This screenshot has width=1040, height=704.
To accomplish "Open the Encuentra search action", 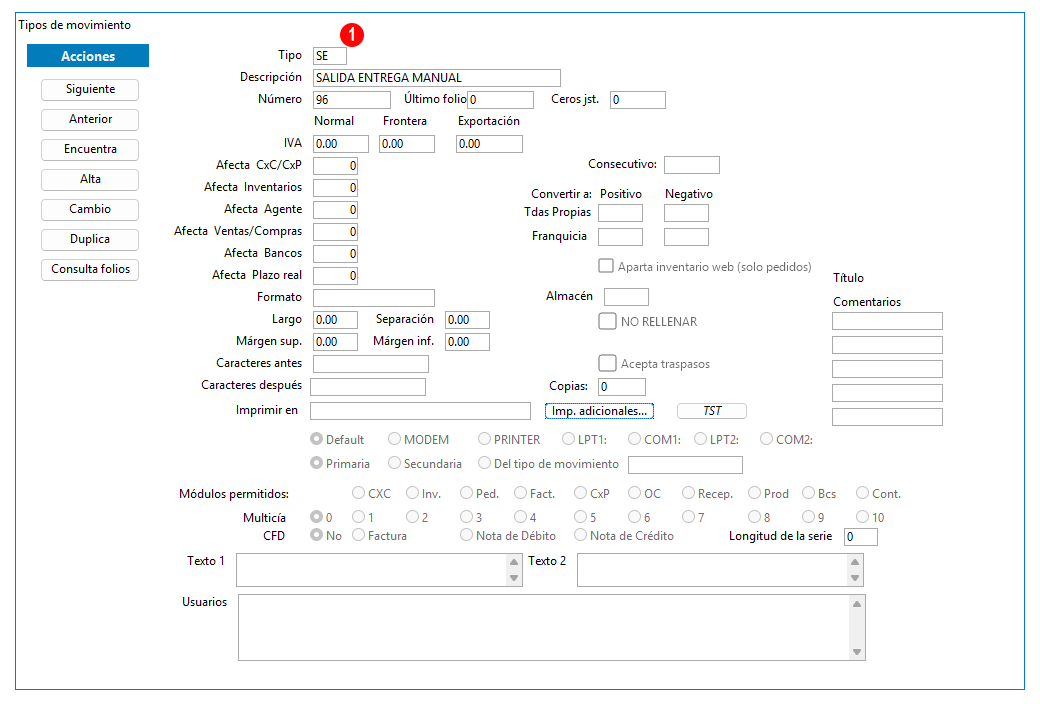I will coord(90,149).
